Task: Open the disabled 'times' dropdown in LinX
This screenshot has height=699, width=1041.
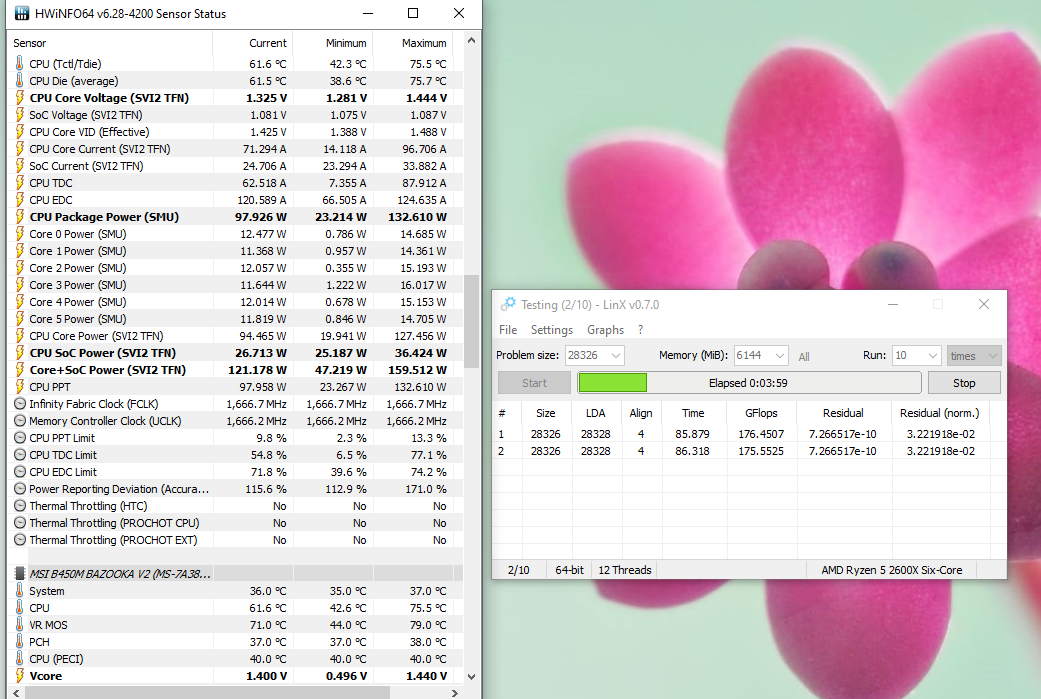Action: tap(973, 355)
